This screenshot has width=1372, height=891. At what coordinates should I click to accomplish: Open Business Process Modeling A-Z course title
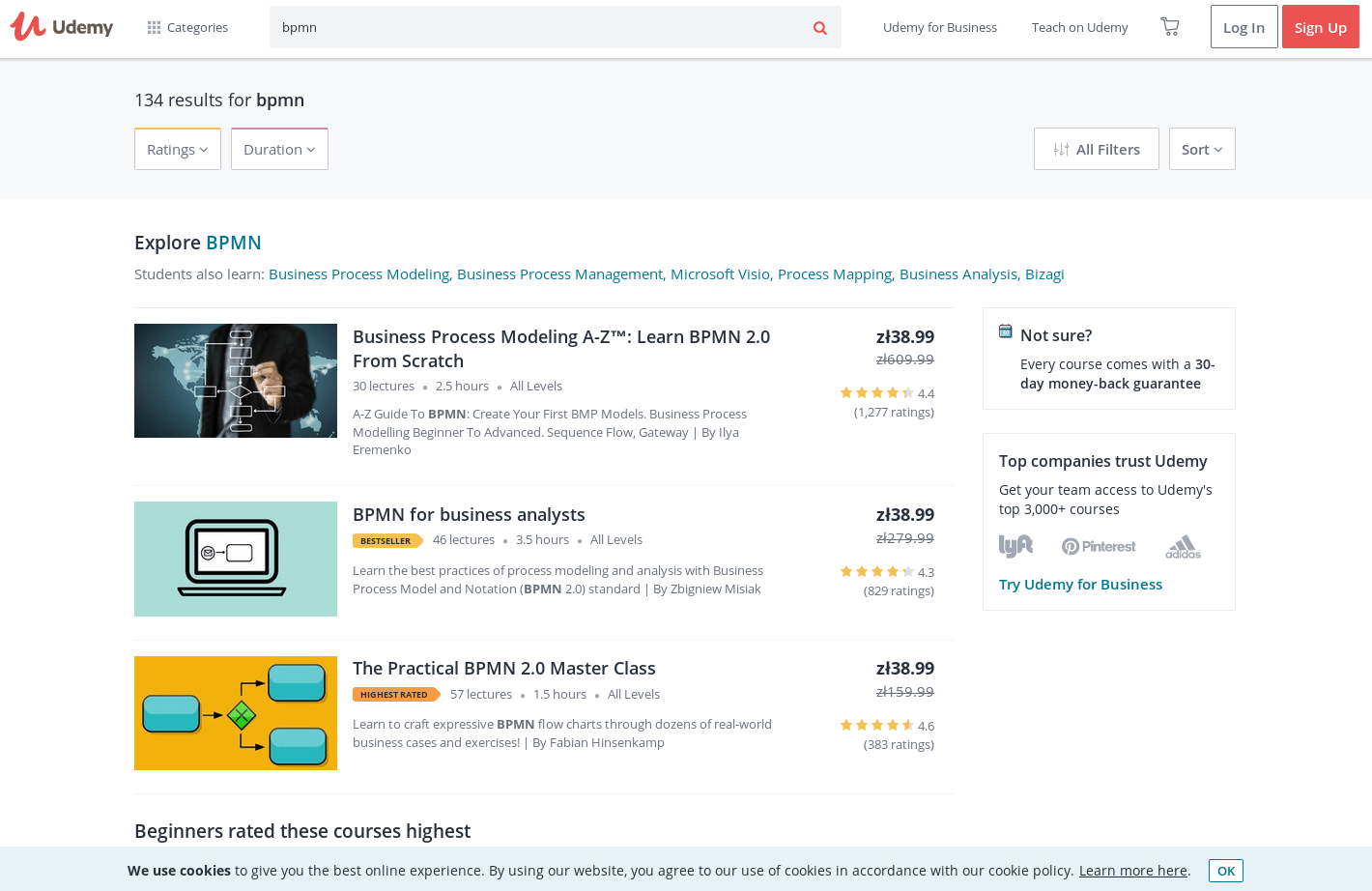point(561,349)
